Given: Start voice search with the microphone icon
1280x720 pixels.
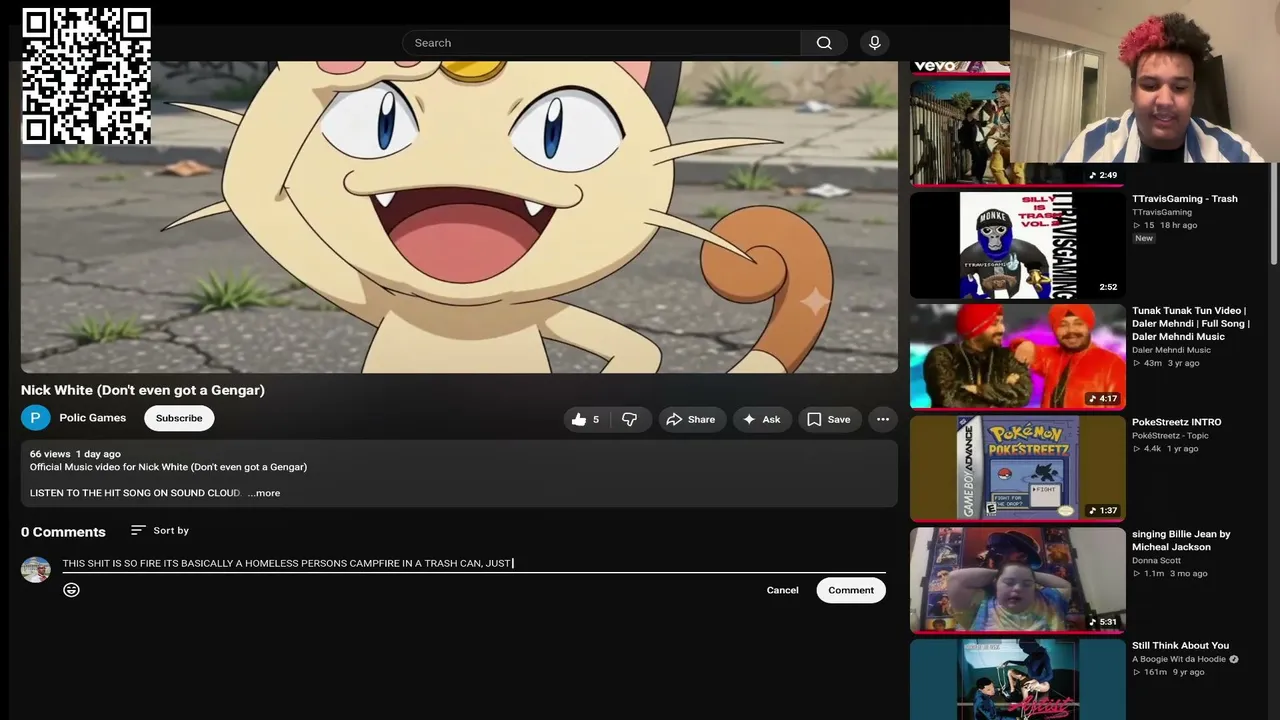Looking at the screenshot, I should tap(875, 43).
